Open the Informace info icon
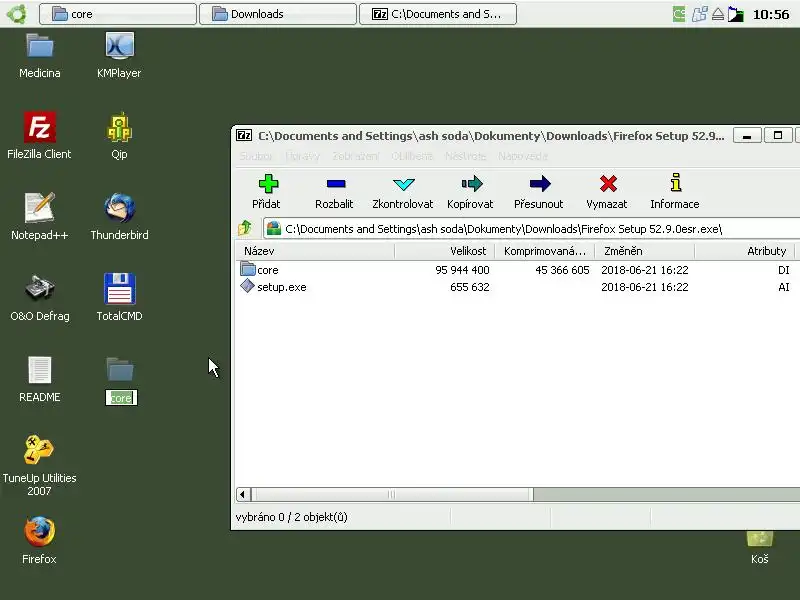 pyautogui.click(x=676, y=183)
